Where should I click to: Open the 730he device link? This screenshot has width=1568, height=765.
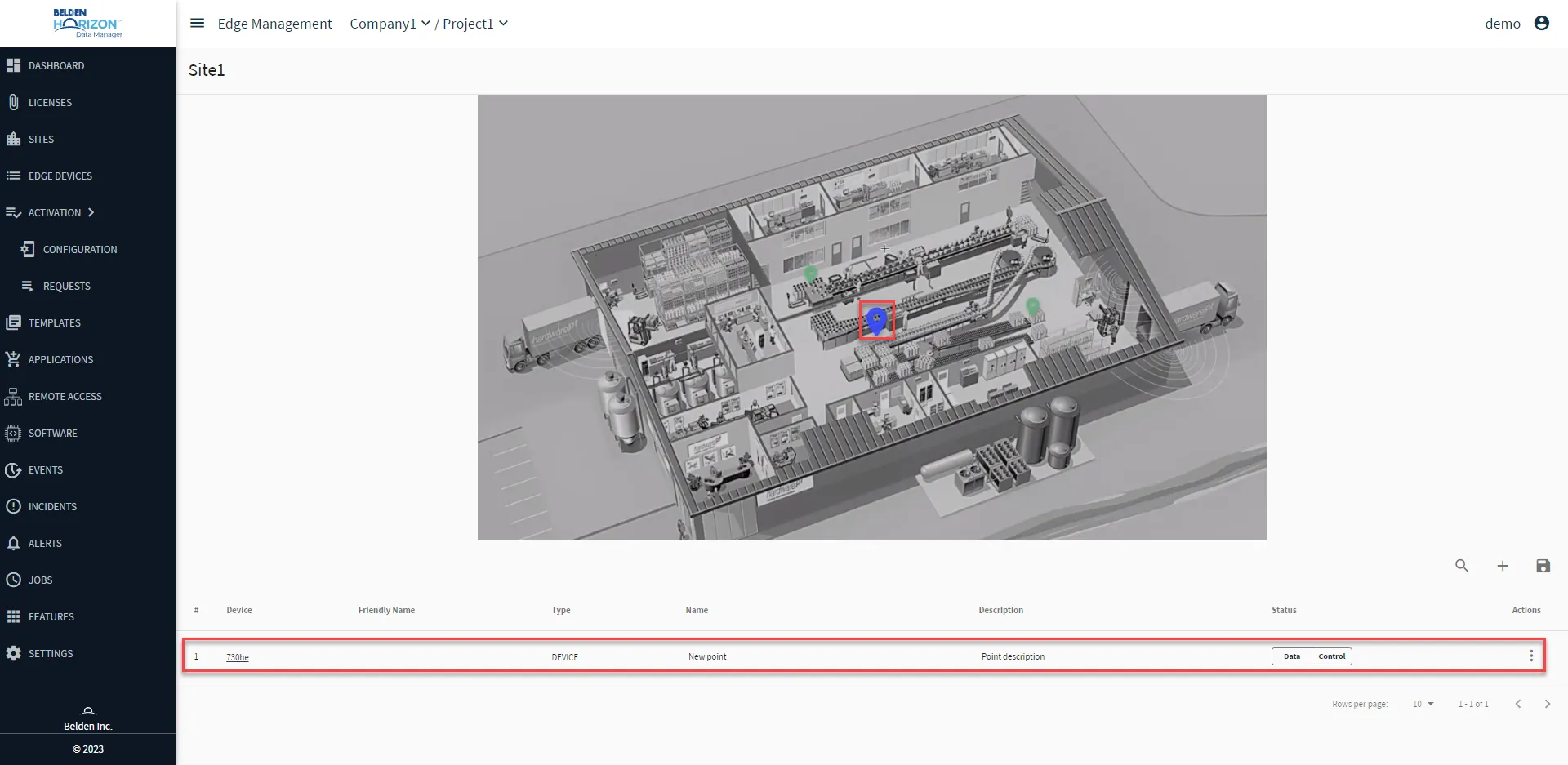(x=238, y=657)
